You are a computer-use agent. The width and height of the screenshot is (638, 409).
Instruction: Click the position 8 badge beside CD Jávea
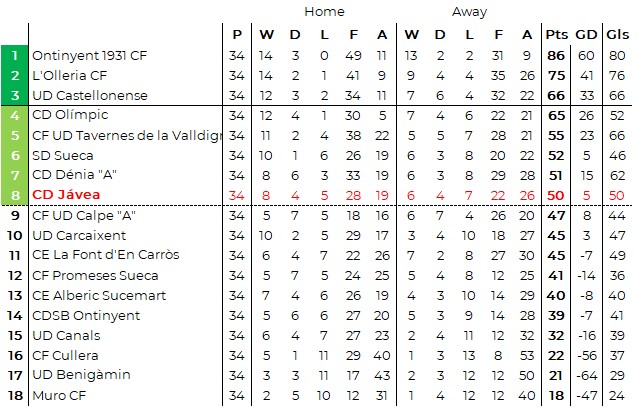(x=15, y=195)
